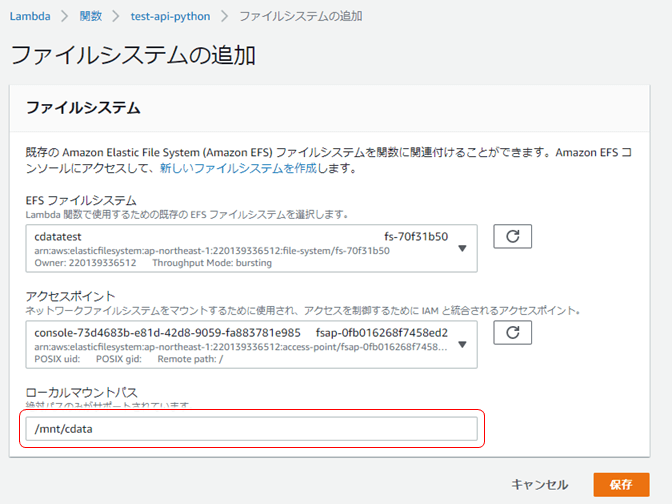672x504 pixels.
Task: Click the access-point ARN text line
Action: (241, 347)
